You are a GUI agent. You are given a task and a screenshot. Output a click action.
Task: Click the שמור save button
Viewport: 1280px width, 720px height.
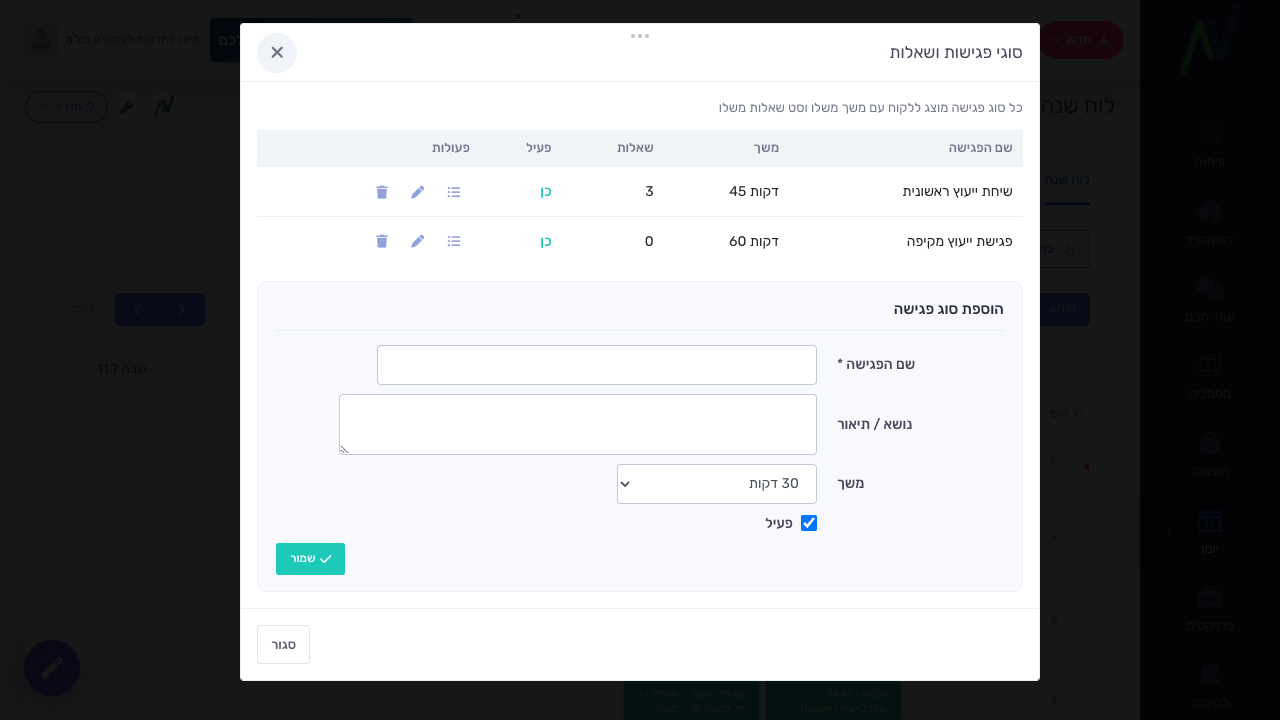(310, 559)
